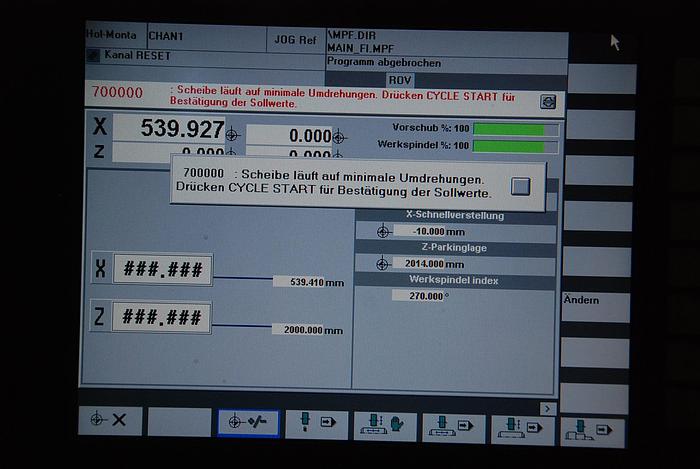This screenshot has height=469, width=700.
Task: Click the crosshair icon beside 2014.000 mm
Action: (x=382, y=264)
